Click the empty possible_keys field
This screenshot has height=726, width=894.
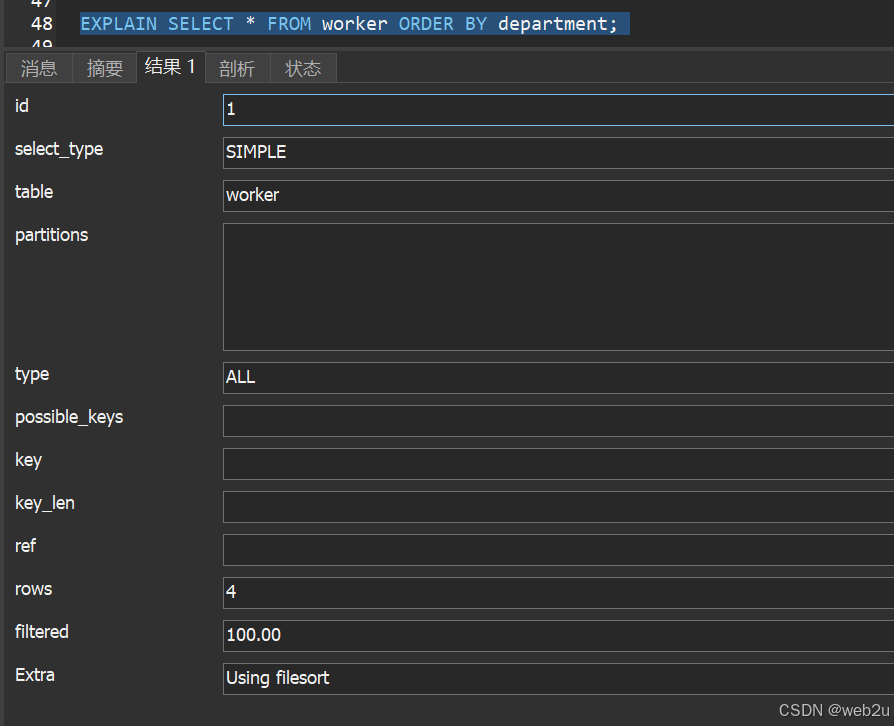pyautogui.click(x=558, y=421)
